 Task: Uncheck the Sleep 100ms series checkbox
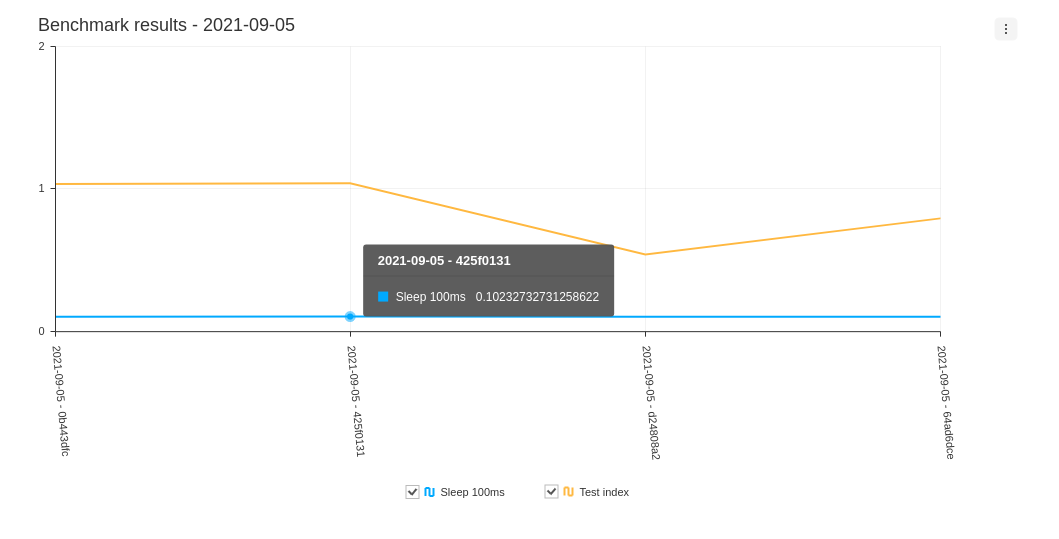tap(412, 492)
